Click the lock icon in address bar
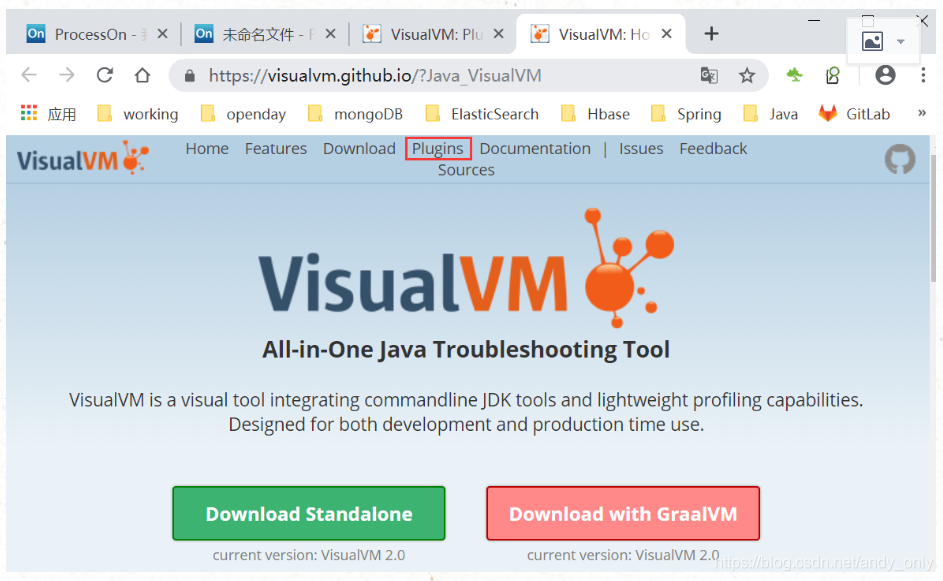This screenshot has width=943, height=581. pos(189,76)
